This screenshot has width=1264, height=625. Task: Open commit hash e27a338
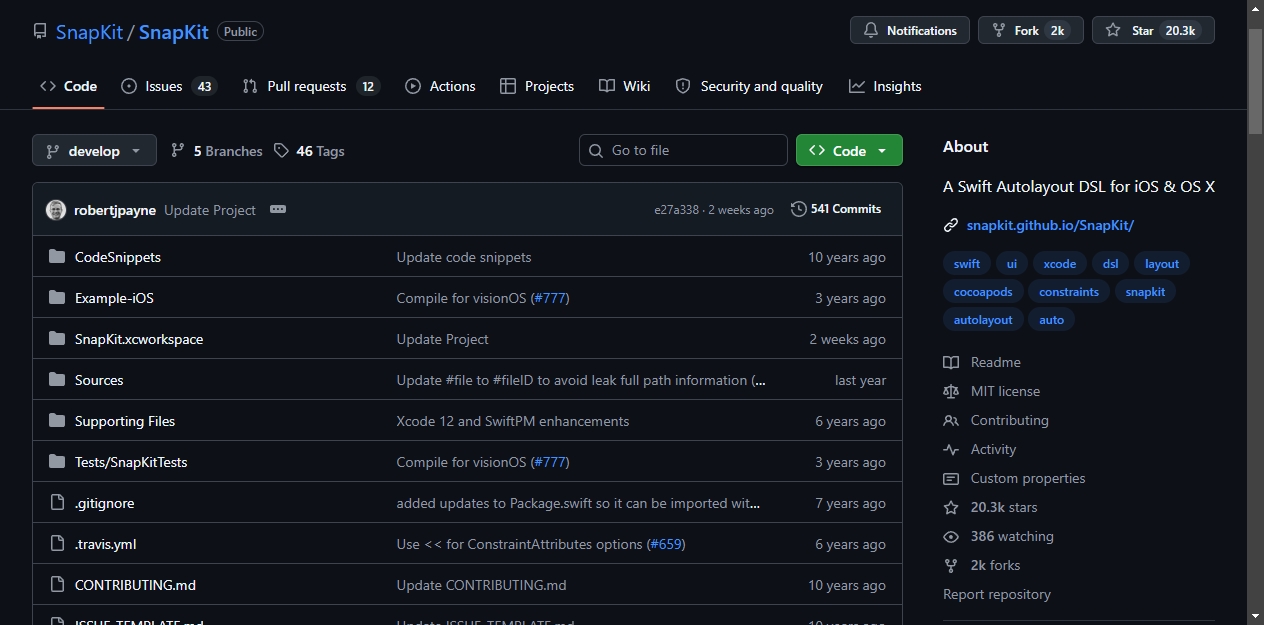(677, 210)
